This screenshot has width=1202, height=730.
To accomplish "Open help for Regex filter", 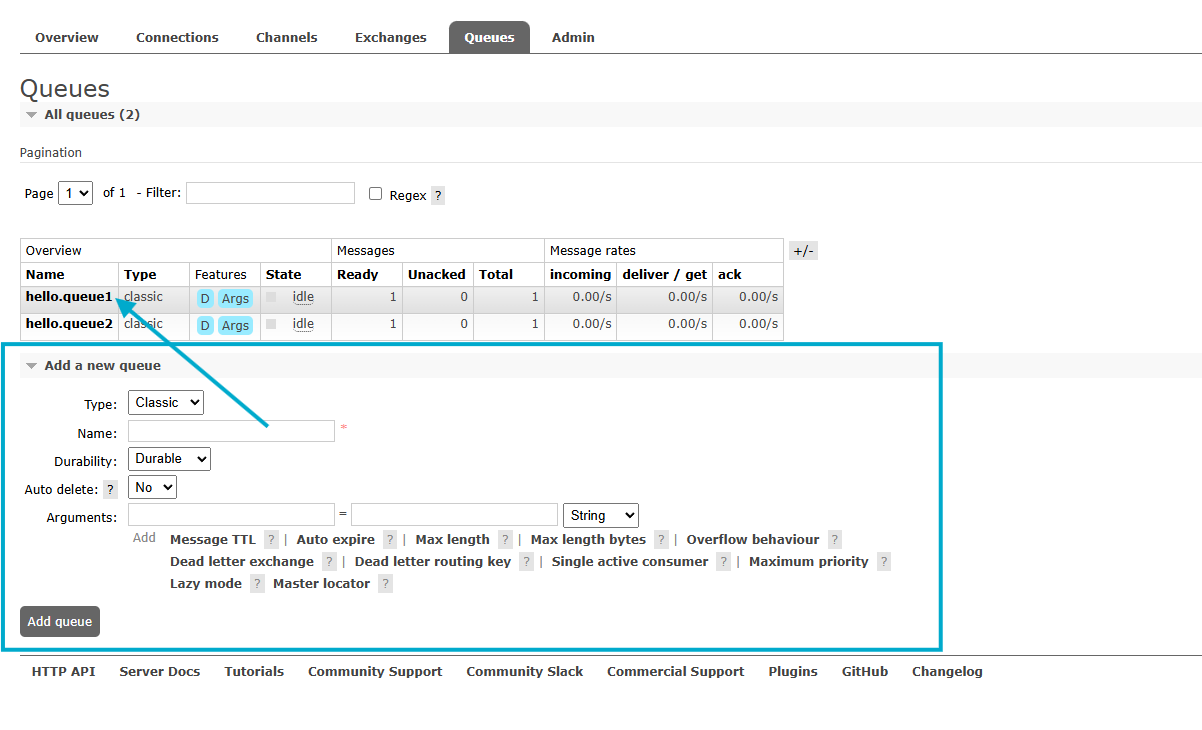I will (438, 196).
